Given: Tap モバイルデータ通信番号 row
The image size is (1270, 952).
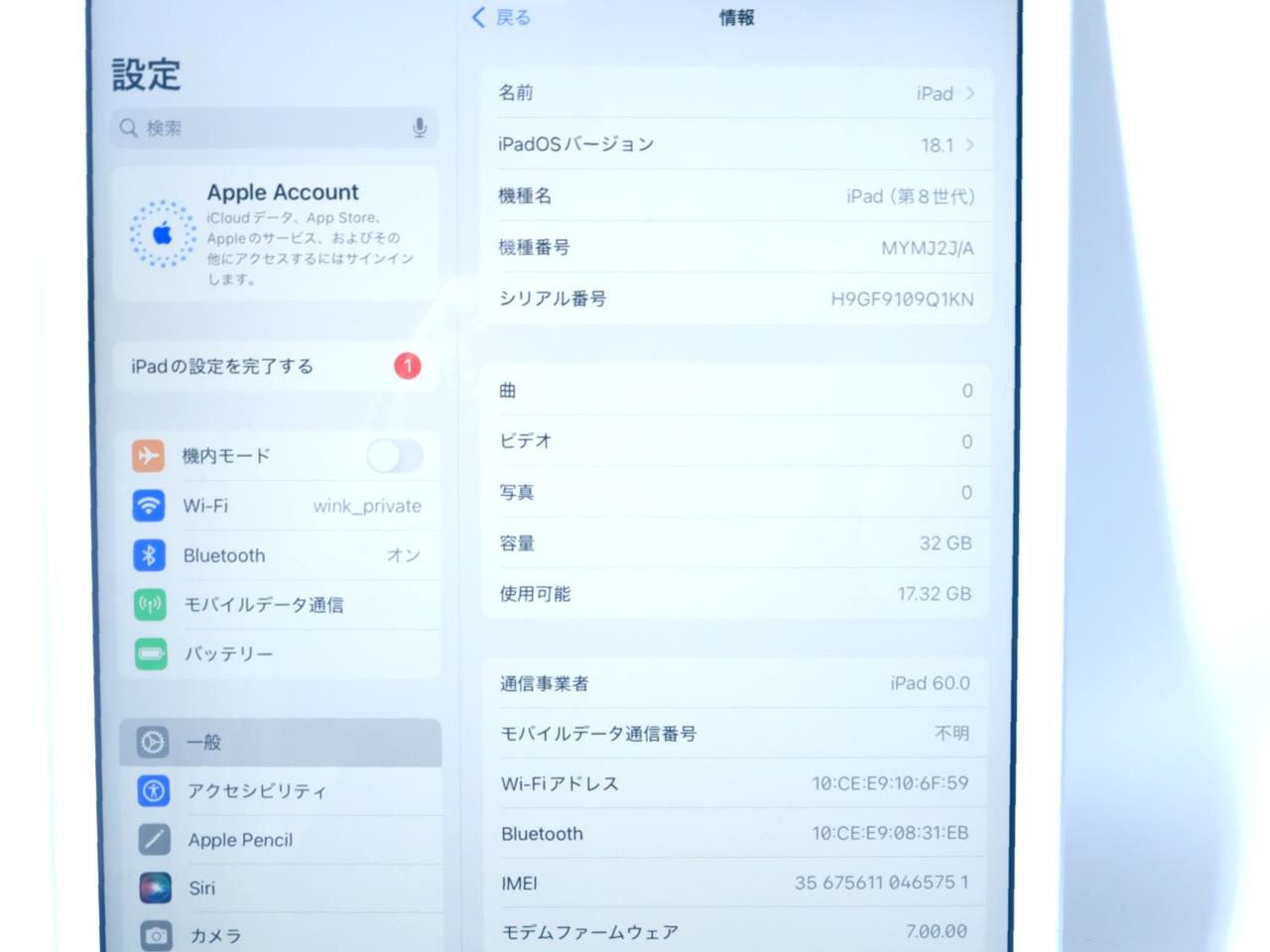Looking at the screenshot, I should point(735,733).
